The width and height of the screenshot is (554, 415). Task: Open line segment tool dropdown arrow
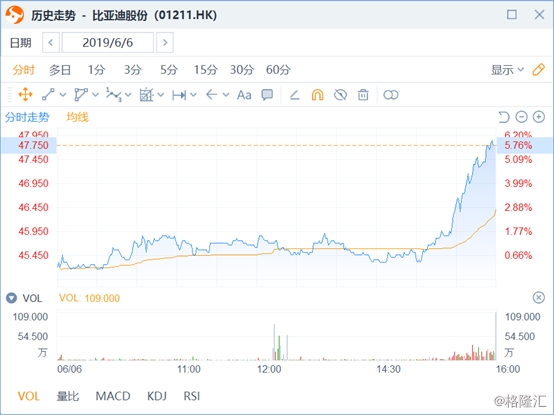[63, 95]
